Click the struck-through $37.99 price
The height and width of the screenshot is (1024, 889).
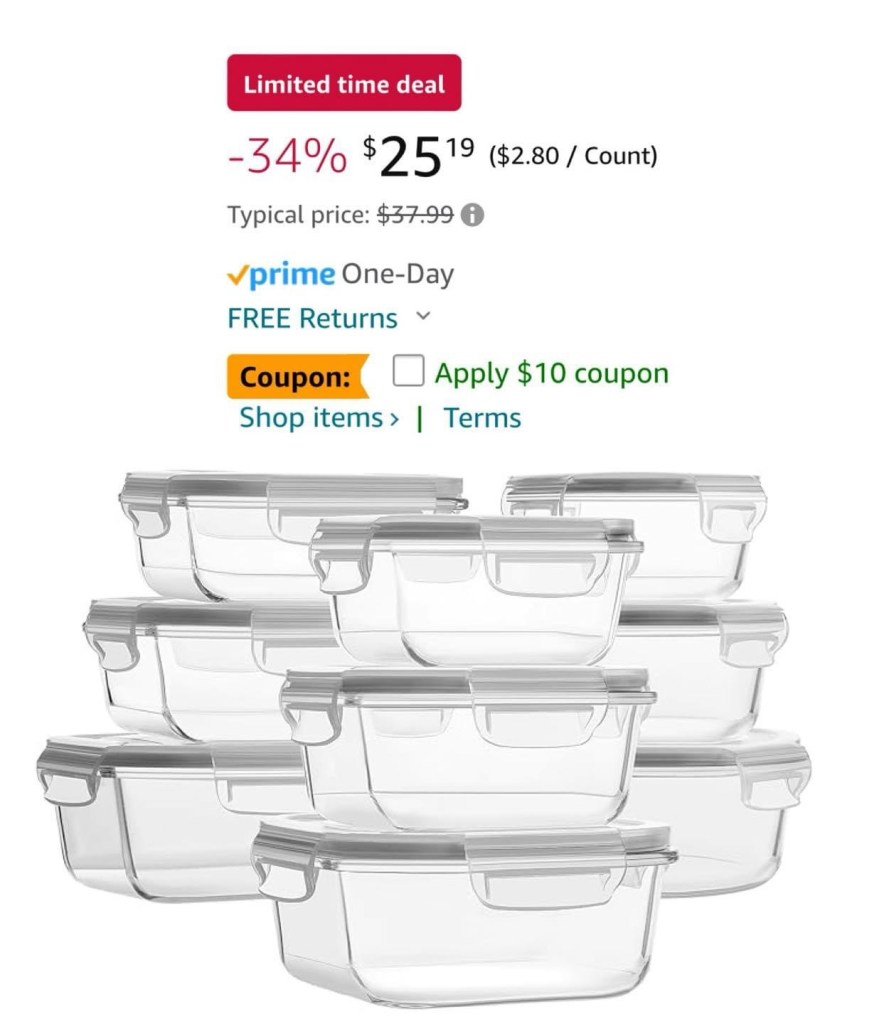[x=415, y=215]
